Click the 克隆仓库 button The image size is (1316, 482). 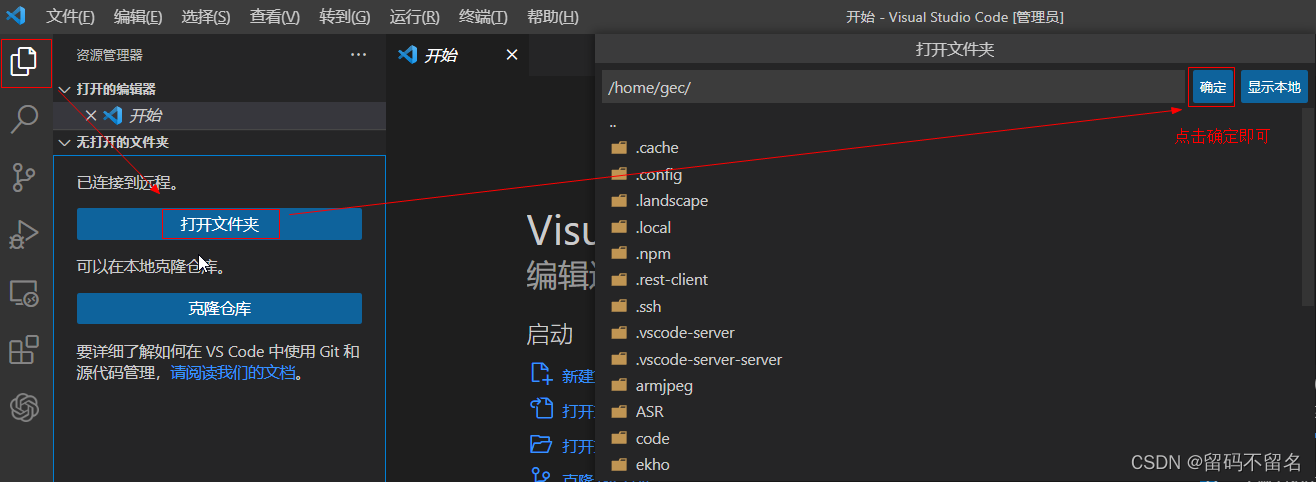coord(219,308)
